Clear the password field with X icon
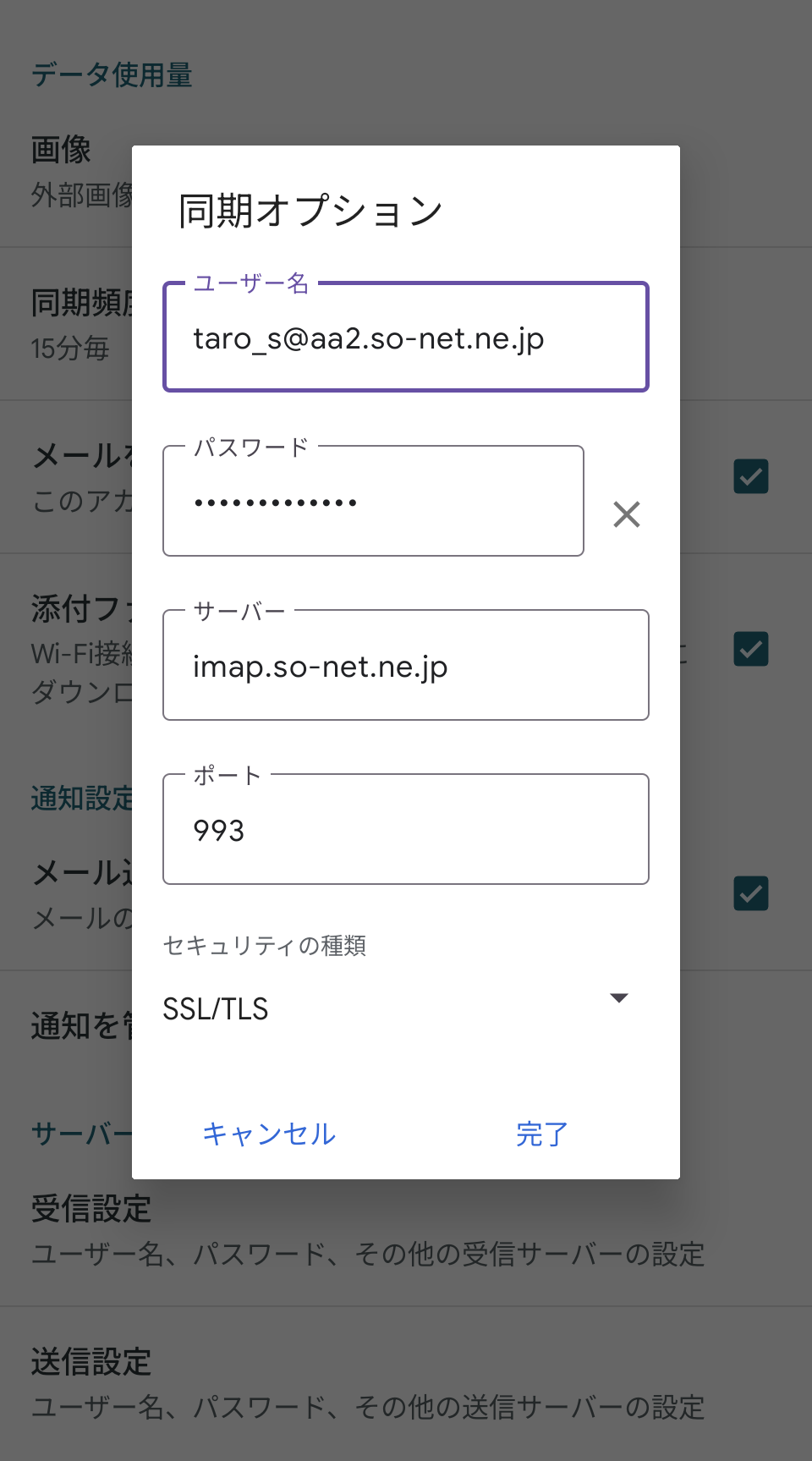The width and height of the screenshot is (812, 1461). click(626, 514)
